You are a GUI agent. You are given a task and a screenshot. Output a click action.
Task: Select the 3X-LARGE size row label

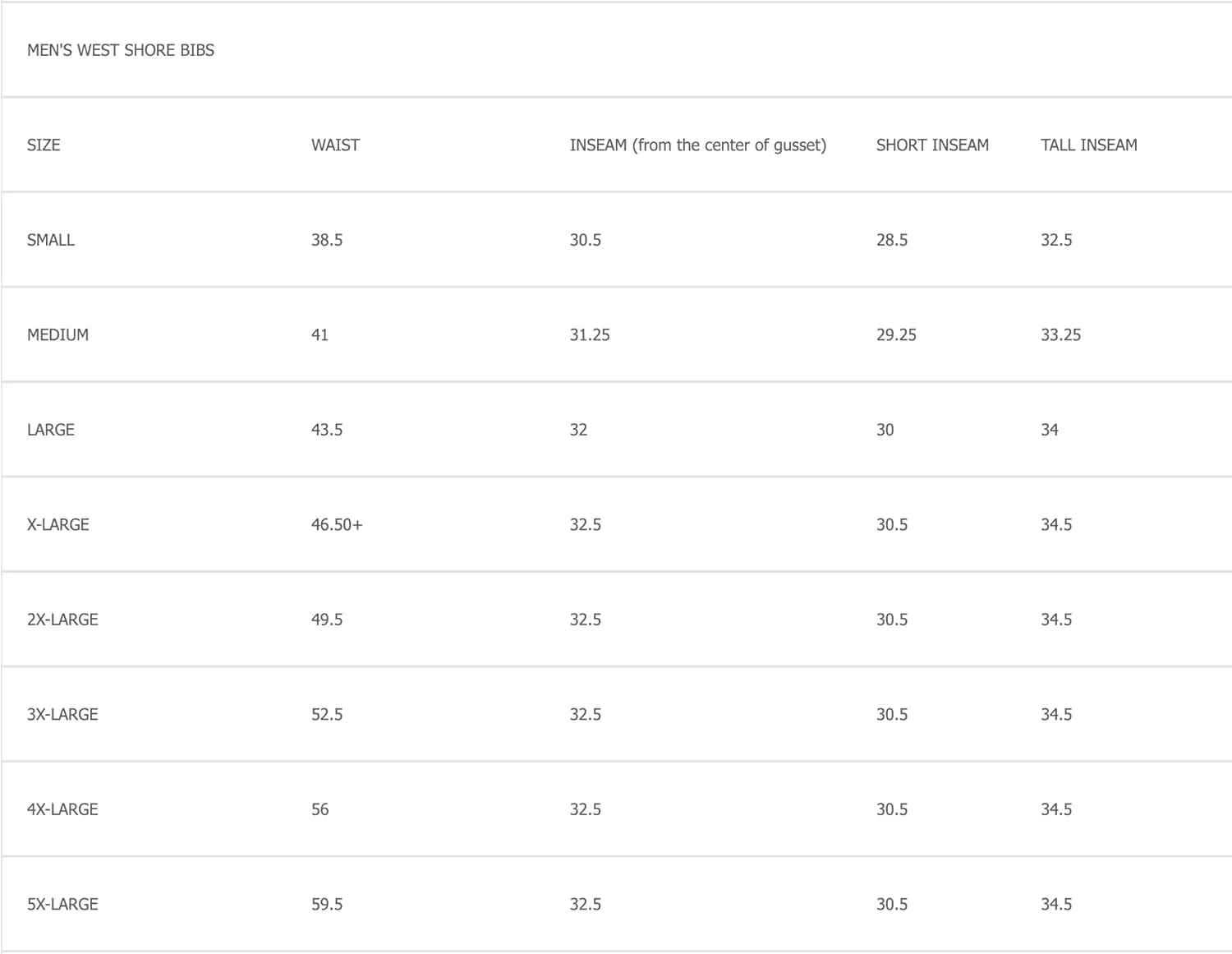pos(62,715)
